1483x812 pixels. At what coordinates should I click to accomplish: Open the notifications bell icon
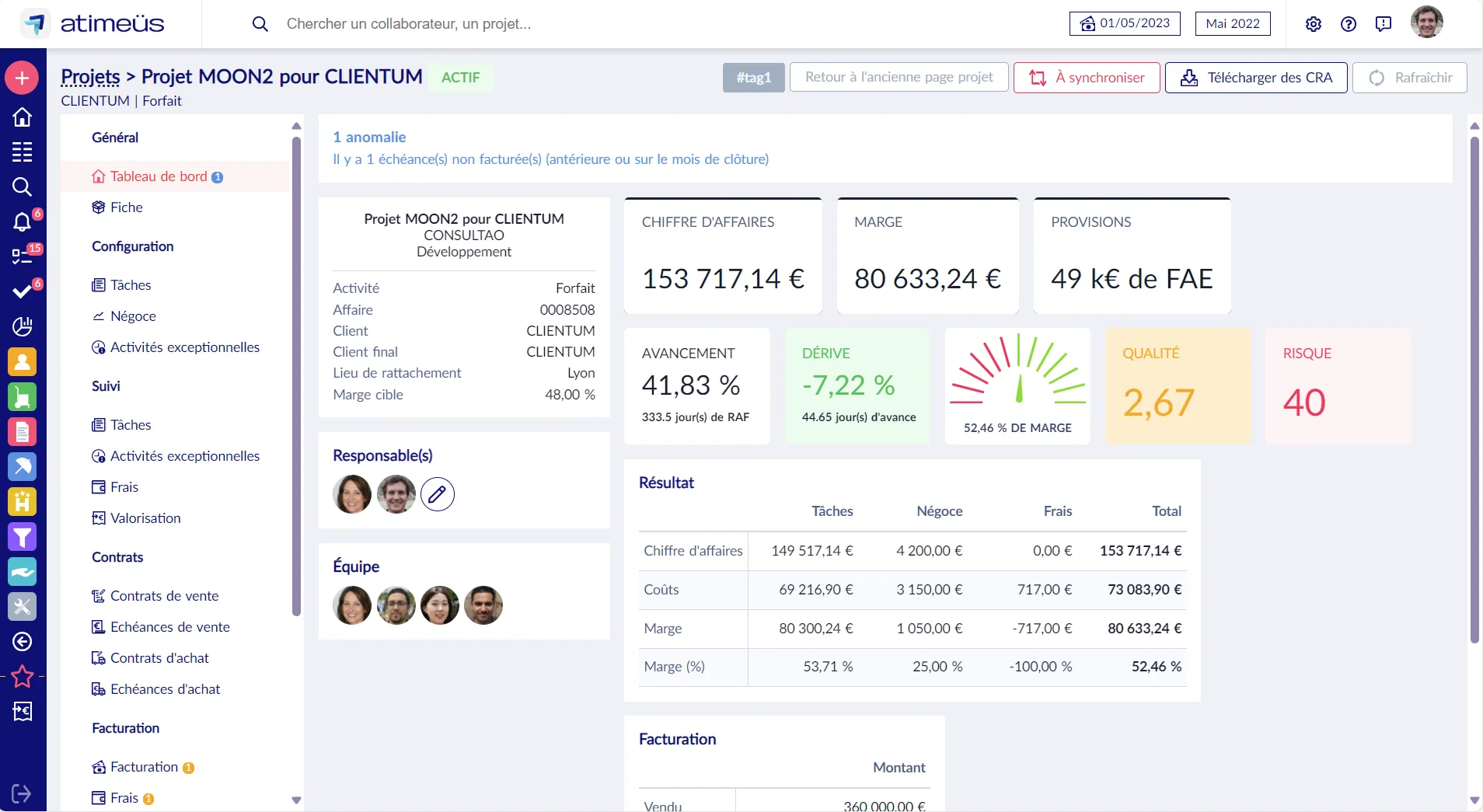click(x=22, y=222)
